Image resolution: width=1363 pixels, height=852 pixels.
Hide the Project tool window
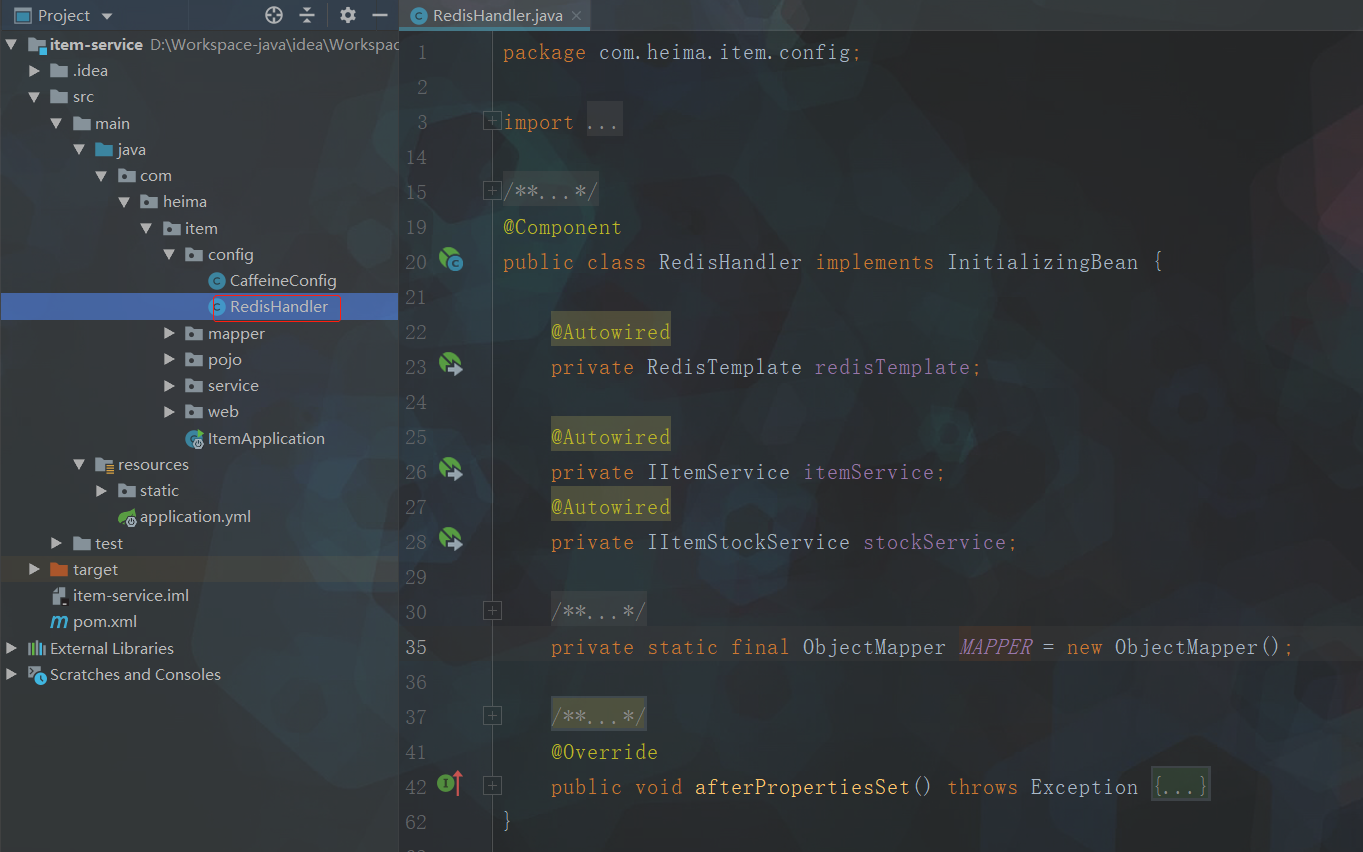click(380, 15)
